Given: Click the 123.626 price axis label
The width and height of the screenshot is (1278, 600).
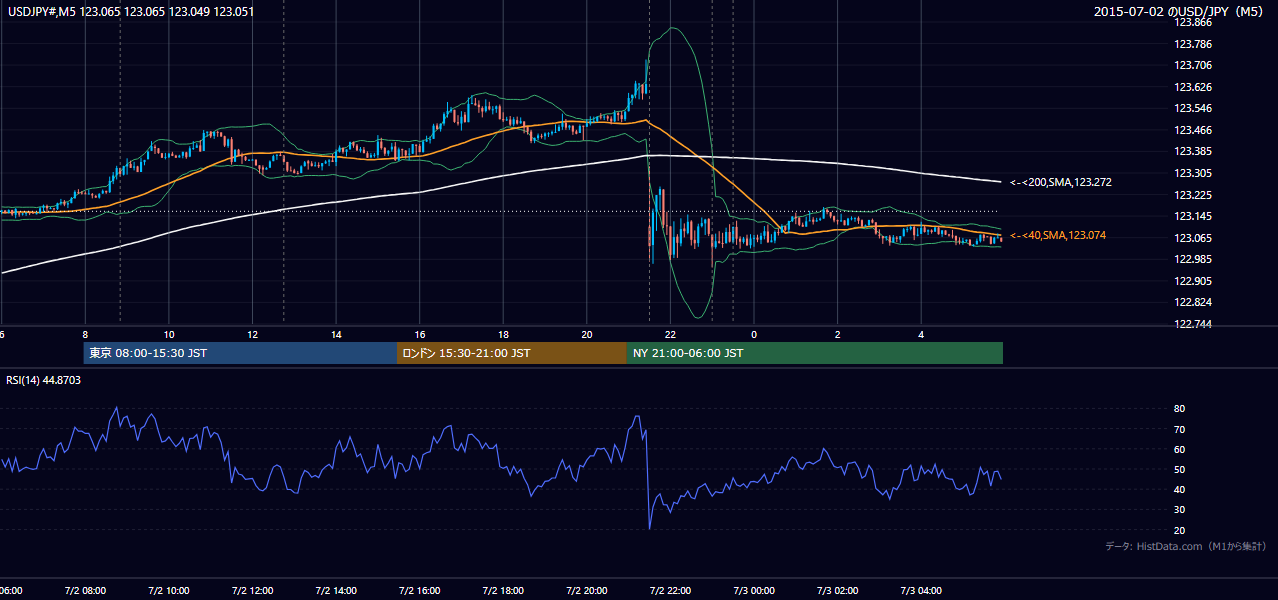Looking at the screenshot, I should [1194, 87].
